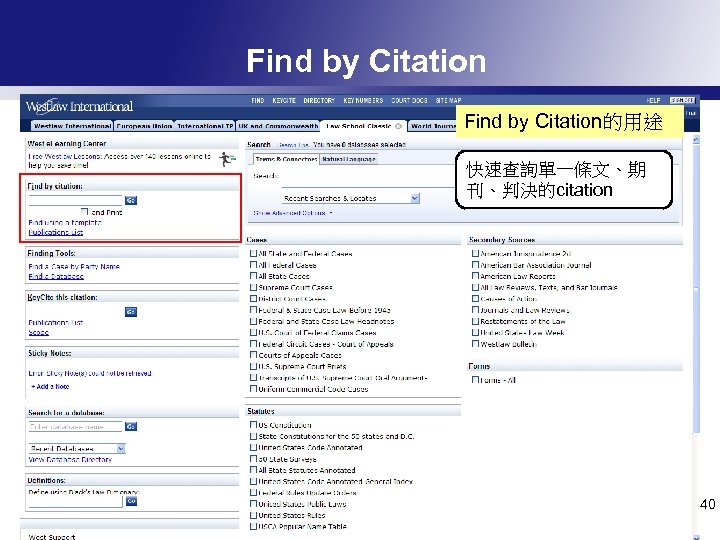
Task: Click the Go button next to the database name field
Action: (x=131, y=427)
